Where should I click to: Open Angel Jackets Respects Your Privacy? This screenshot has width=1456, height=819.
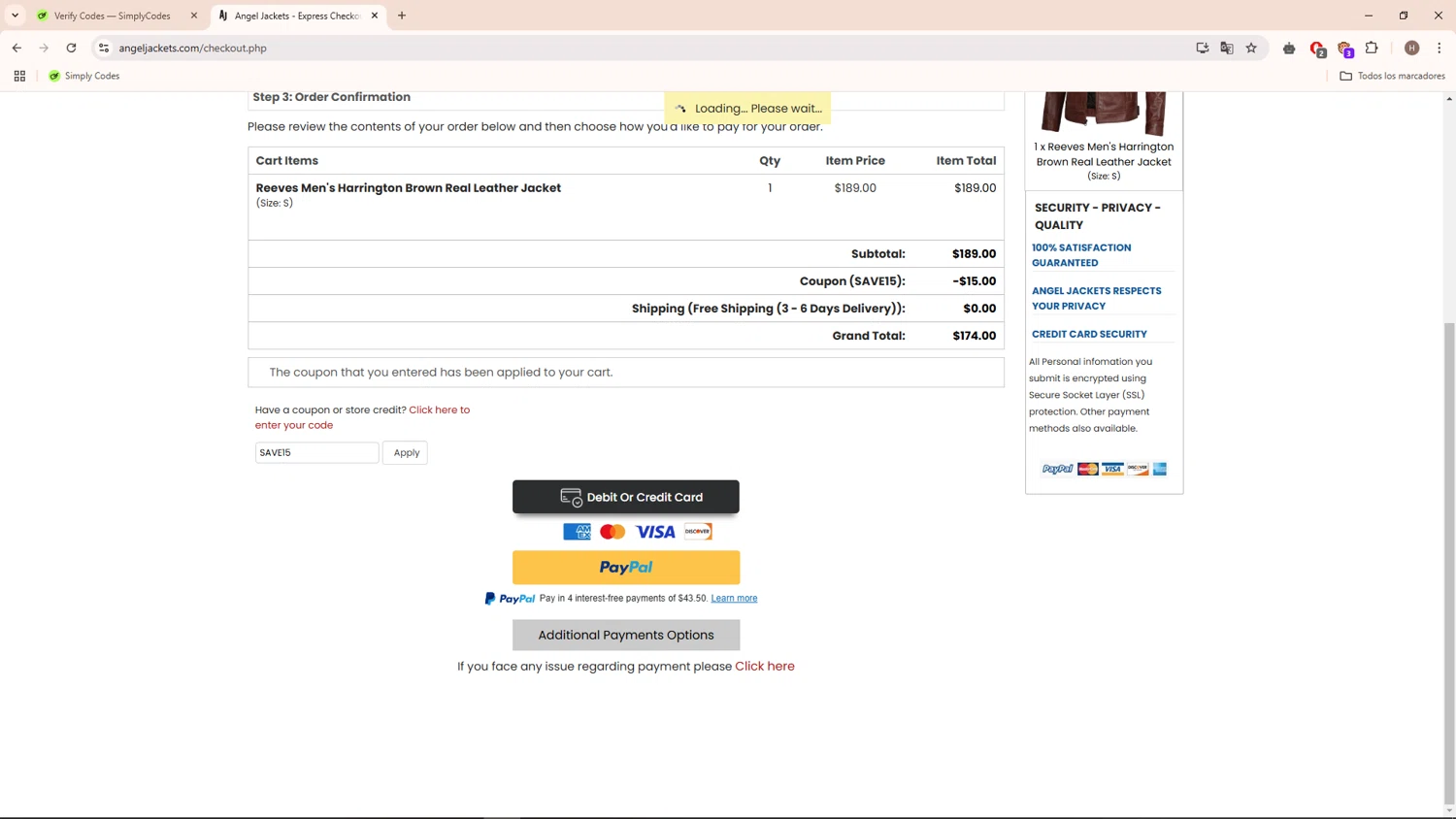(1096, 298)
